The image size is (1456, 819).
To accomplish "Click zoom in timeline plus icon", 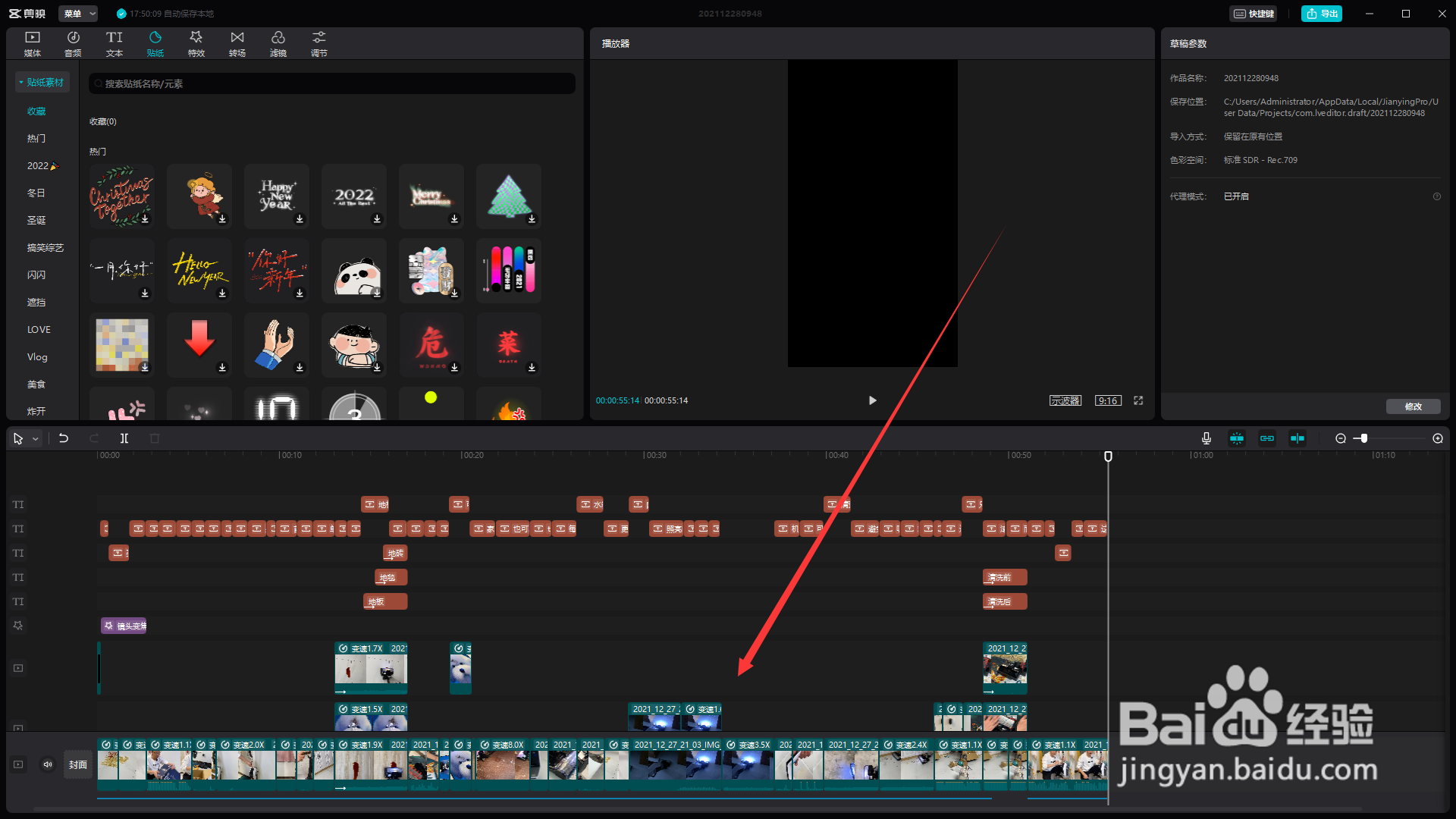I will pyautogui.click(x=1437, y=438).
